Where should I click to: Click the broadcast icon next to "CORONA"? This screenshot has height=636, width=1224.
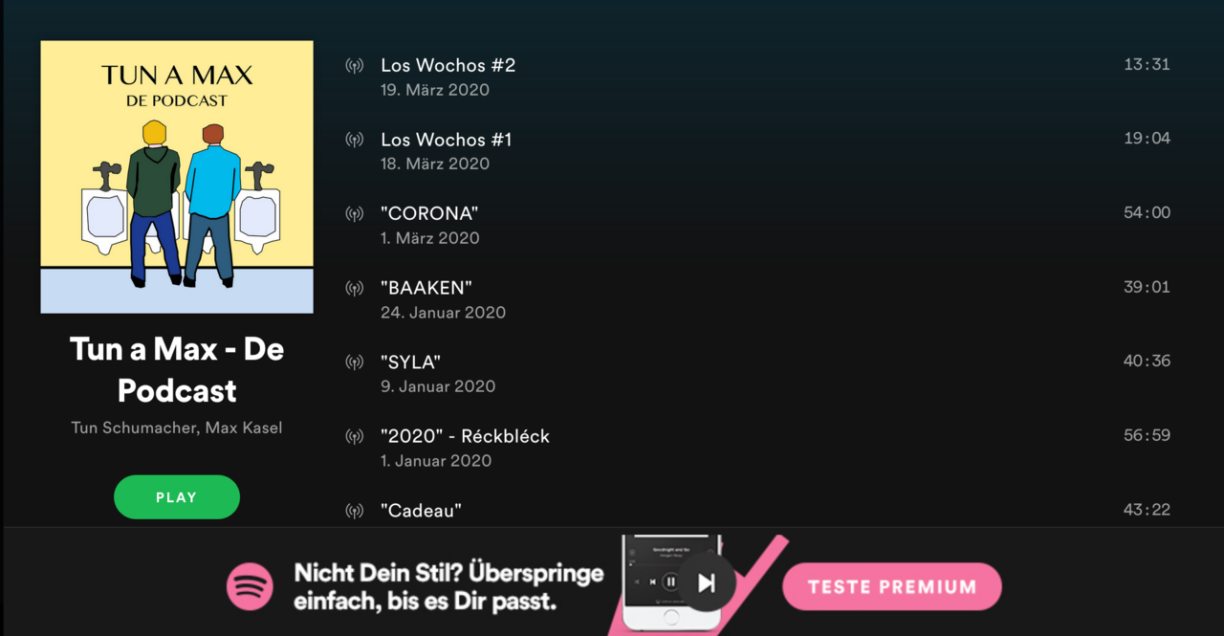354,214
